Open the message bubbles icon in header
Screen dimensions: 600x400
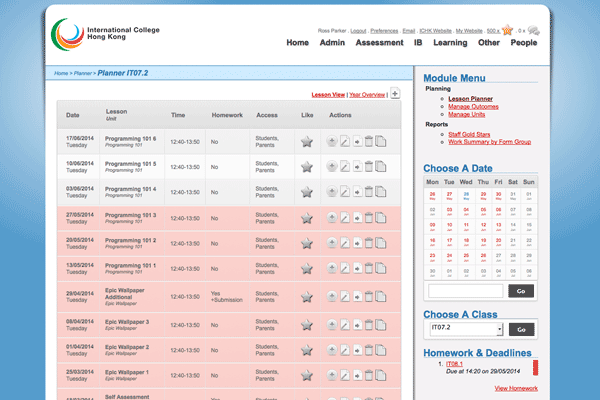tap(534, 31)
